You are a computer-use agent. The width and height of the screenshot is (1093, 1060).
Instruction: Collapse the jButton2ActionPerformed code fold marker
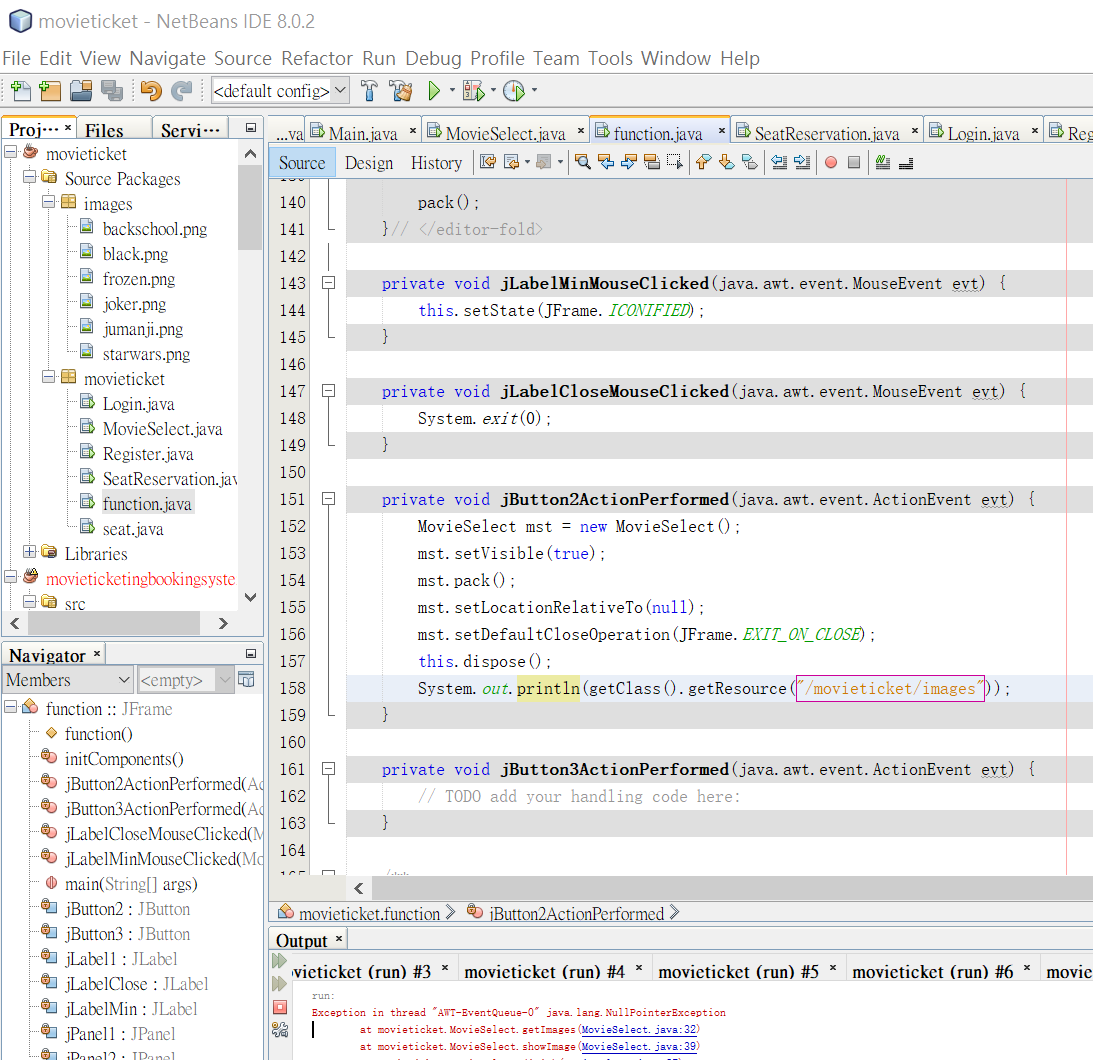[328, 499]
